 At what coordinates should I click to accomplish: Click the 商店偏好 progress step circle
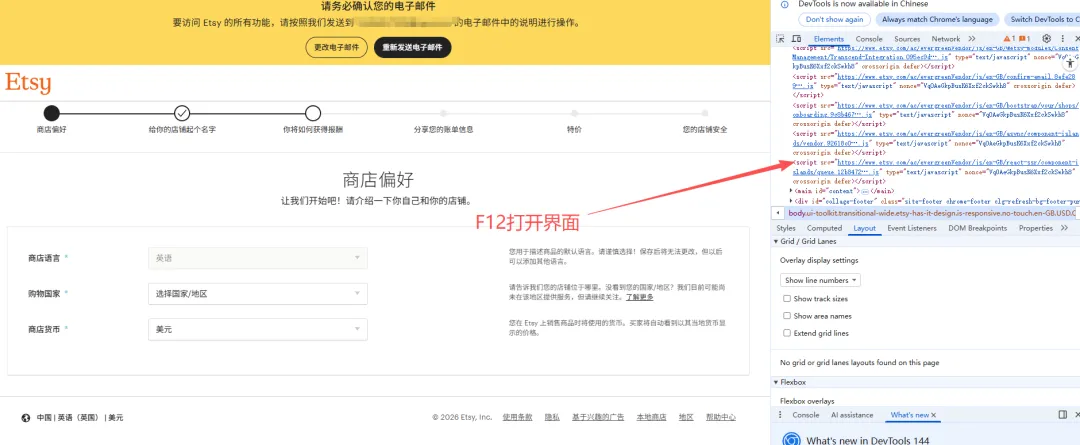point(52,113)
